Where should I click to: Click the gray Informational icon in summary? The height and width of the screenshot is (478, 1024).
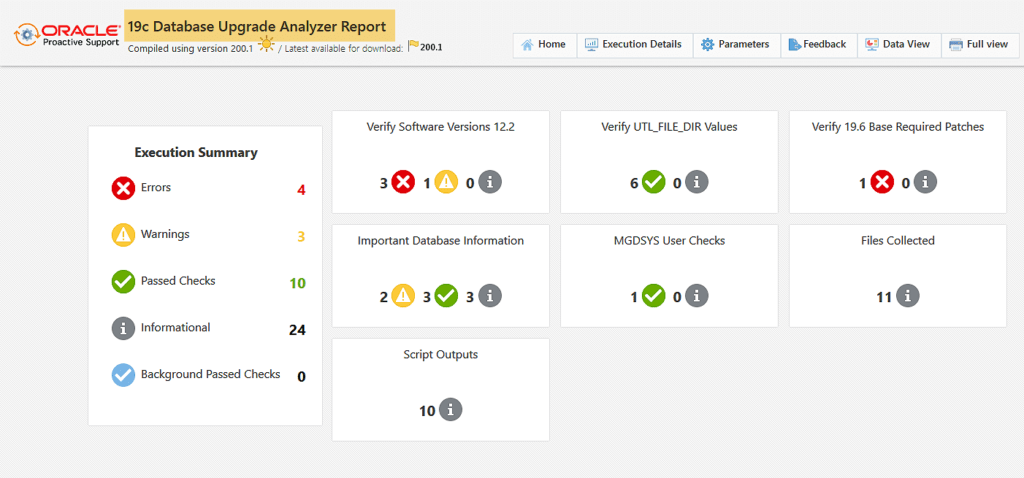123,328
